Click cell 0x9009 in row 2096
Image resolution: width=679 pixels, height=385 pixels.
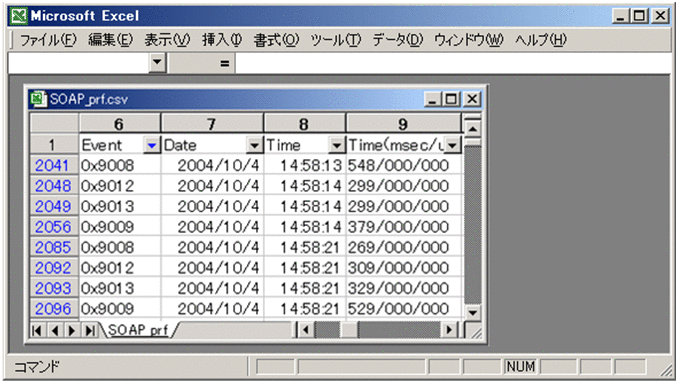(x=120, y=309)
